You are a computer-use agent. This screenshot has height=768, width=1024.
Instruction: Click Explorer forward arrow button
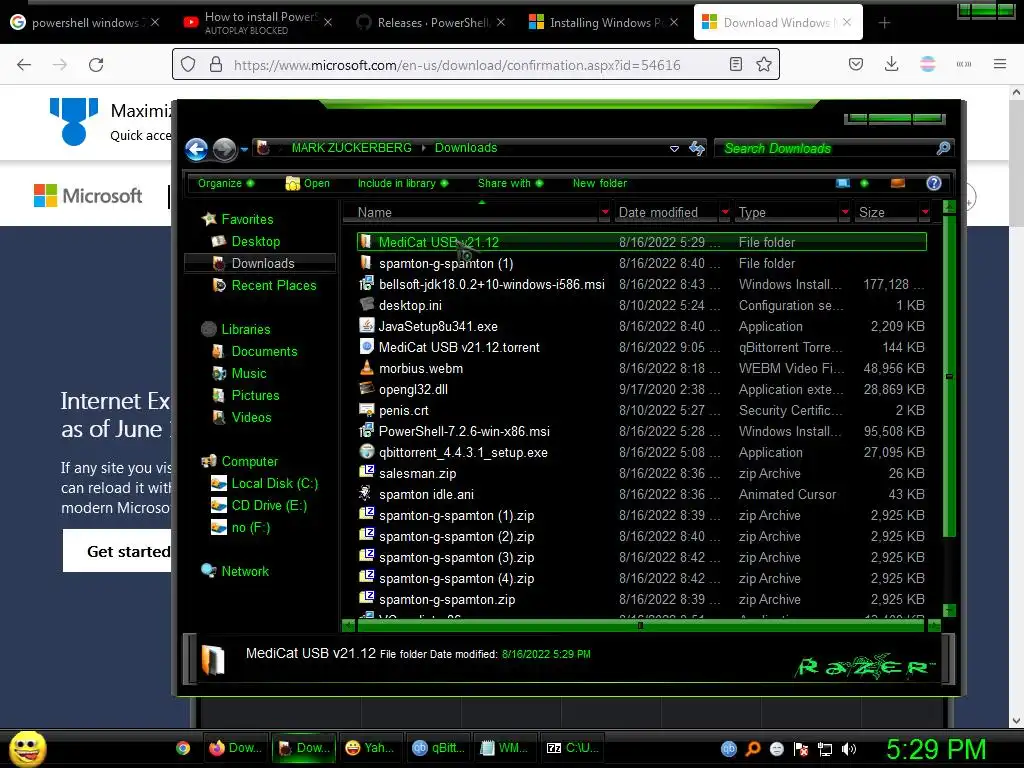pyautogui.click(x=225, y=149)
